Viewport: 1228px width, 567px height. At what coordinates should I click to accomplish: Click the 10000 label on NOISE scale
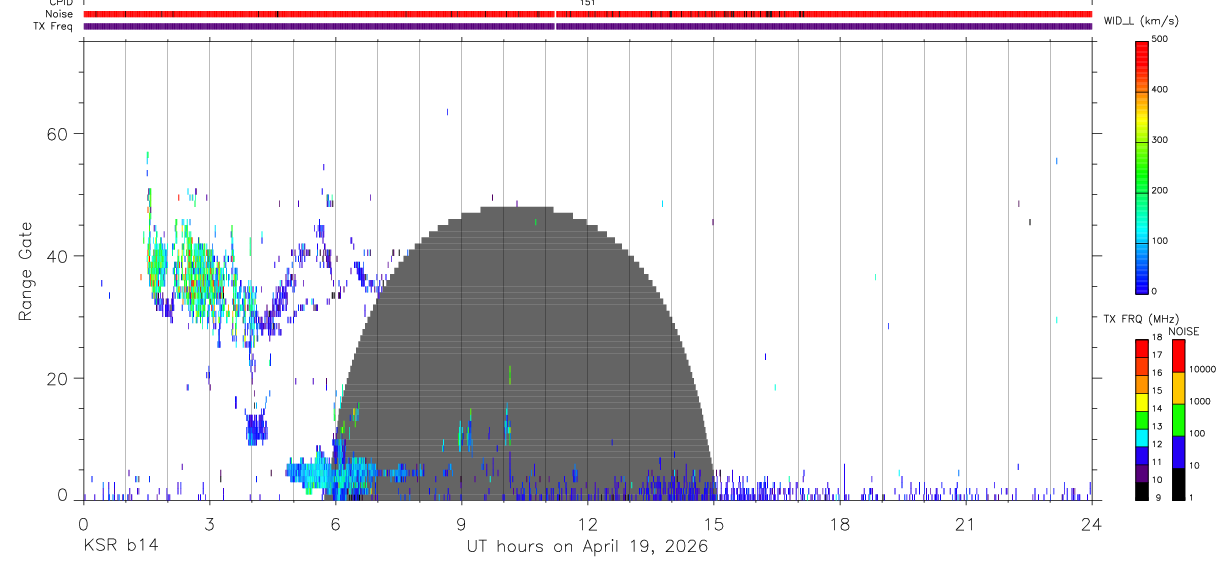coord(1203,369)
